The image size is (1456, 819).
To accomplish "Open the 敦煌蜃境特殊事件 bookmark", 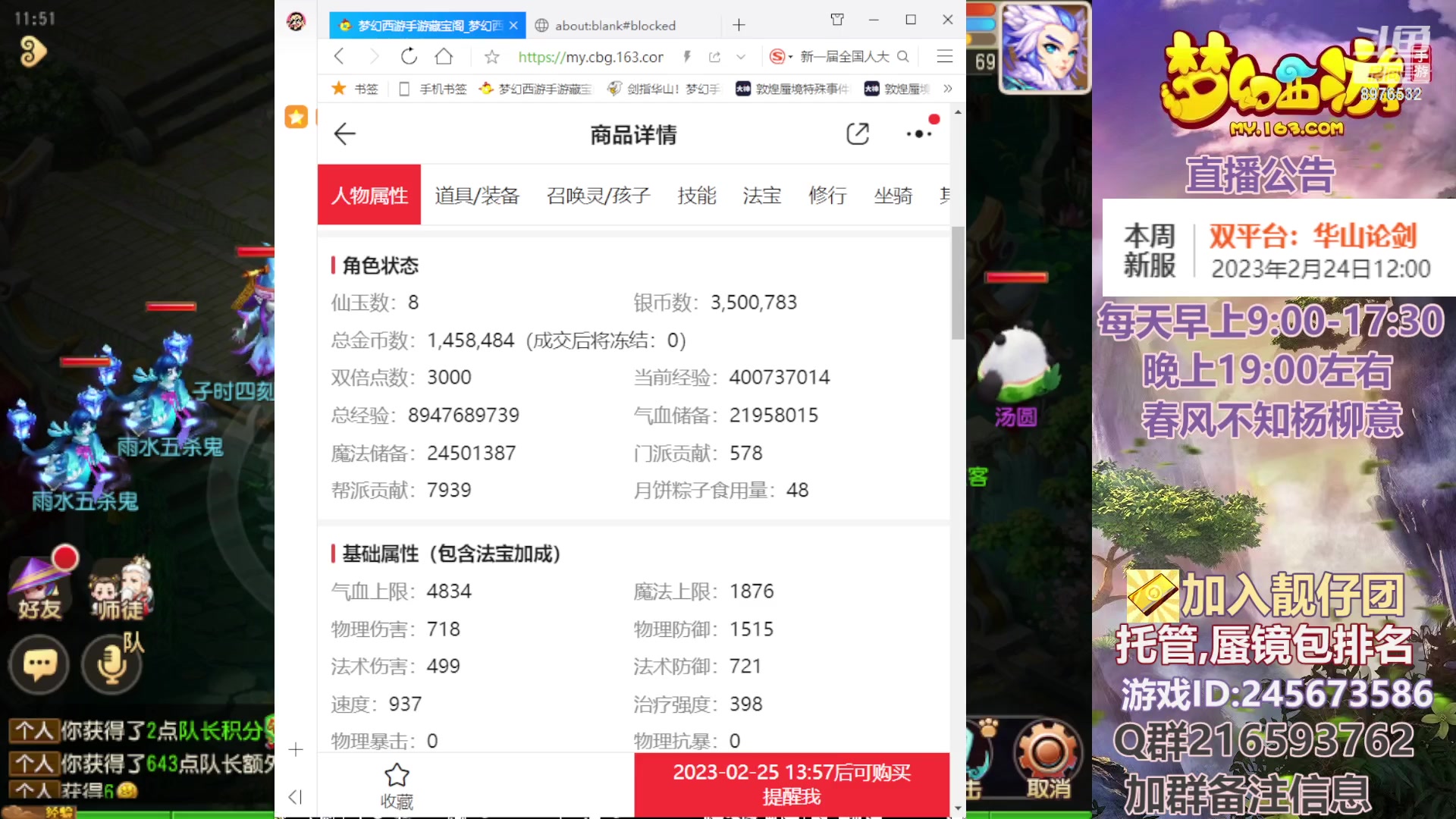I will pos(792,89).
